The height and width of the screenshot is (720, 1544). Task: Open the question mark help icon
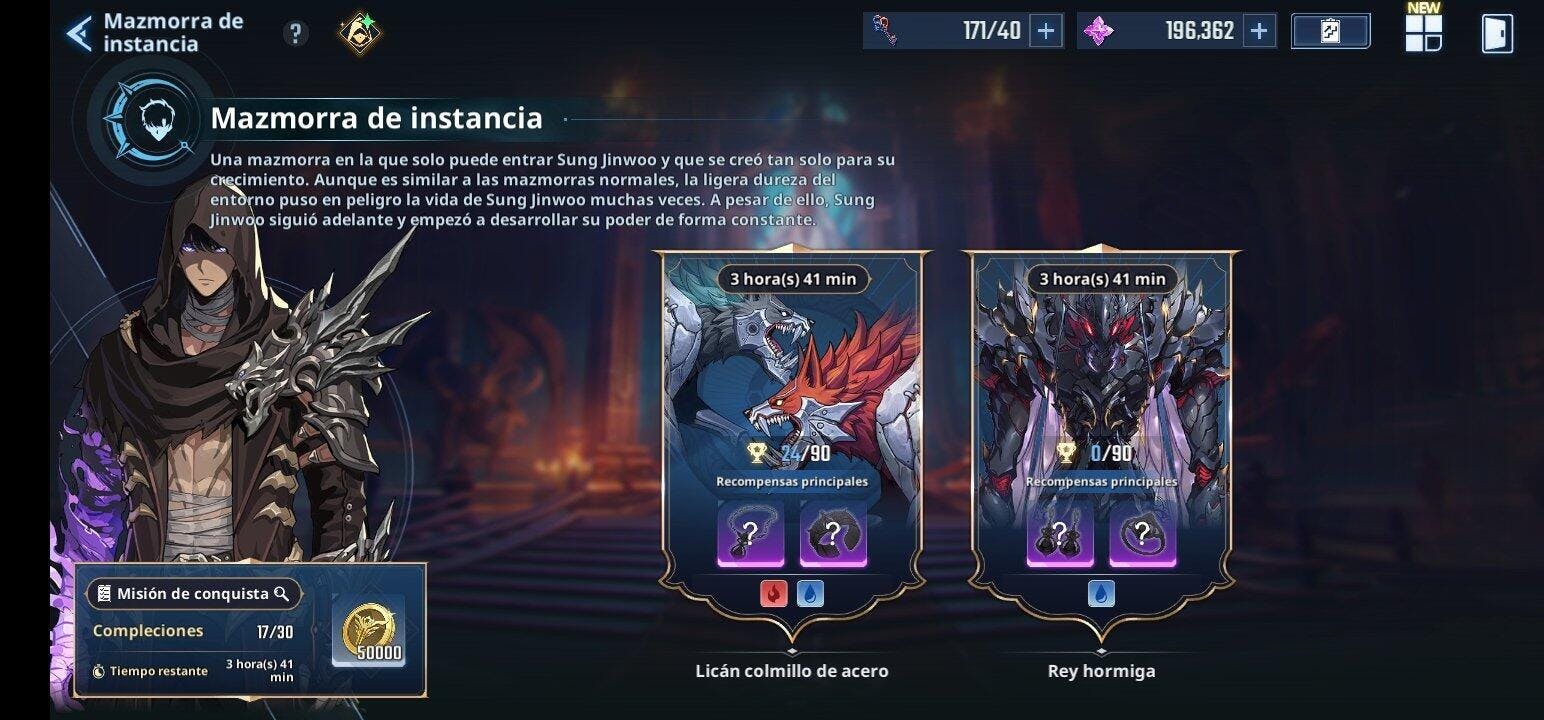294,34
